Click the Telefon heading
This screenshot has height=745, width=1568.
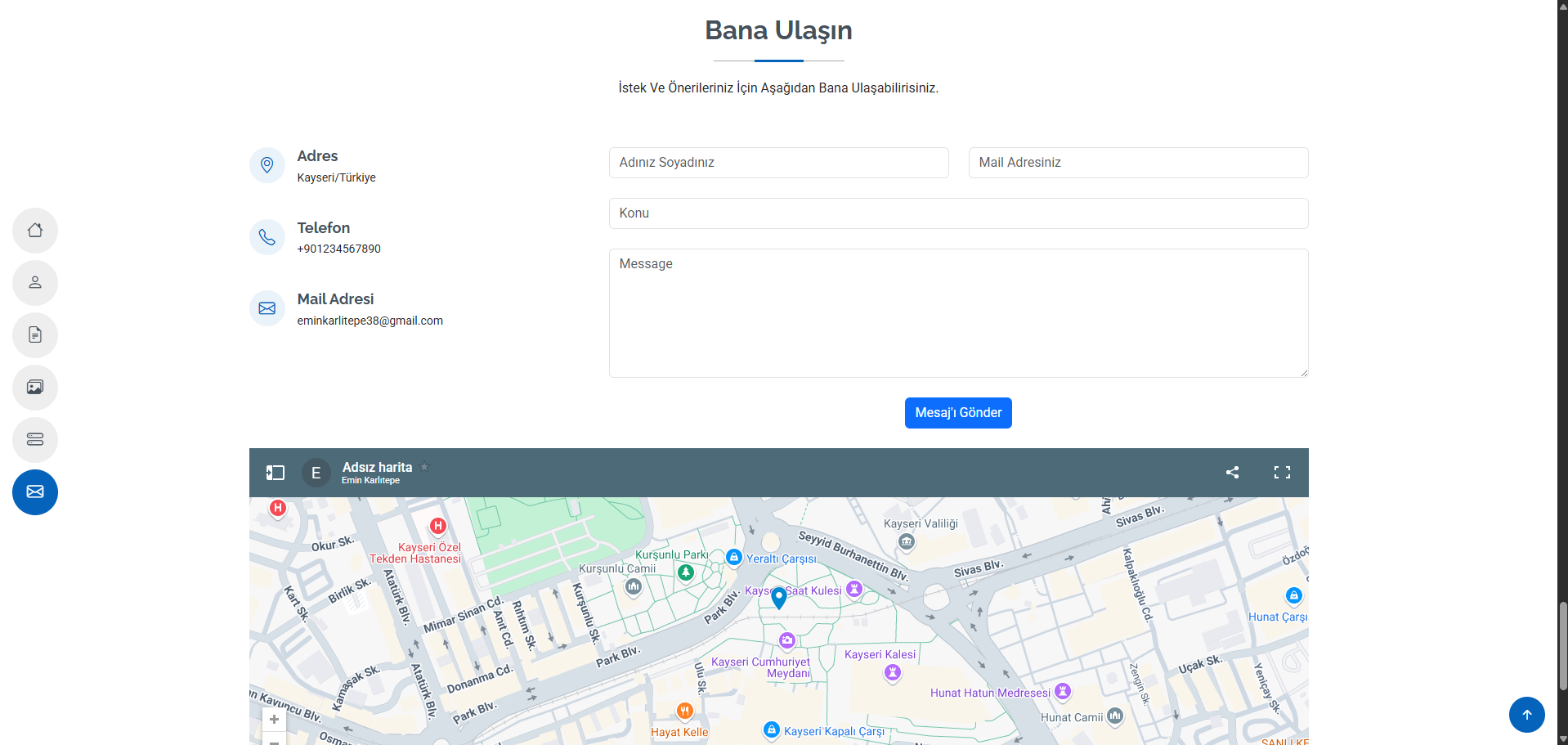click(324, 228)
